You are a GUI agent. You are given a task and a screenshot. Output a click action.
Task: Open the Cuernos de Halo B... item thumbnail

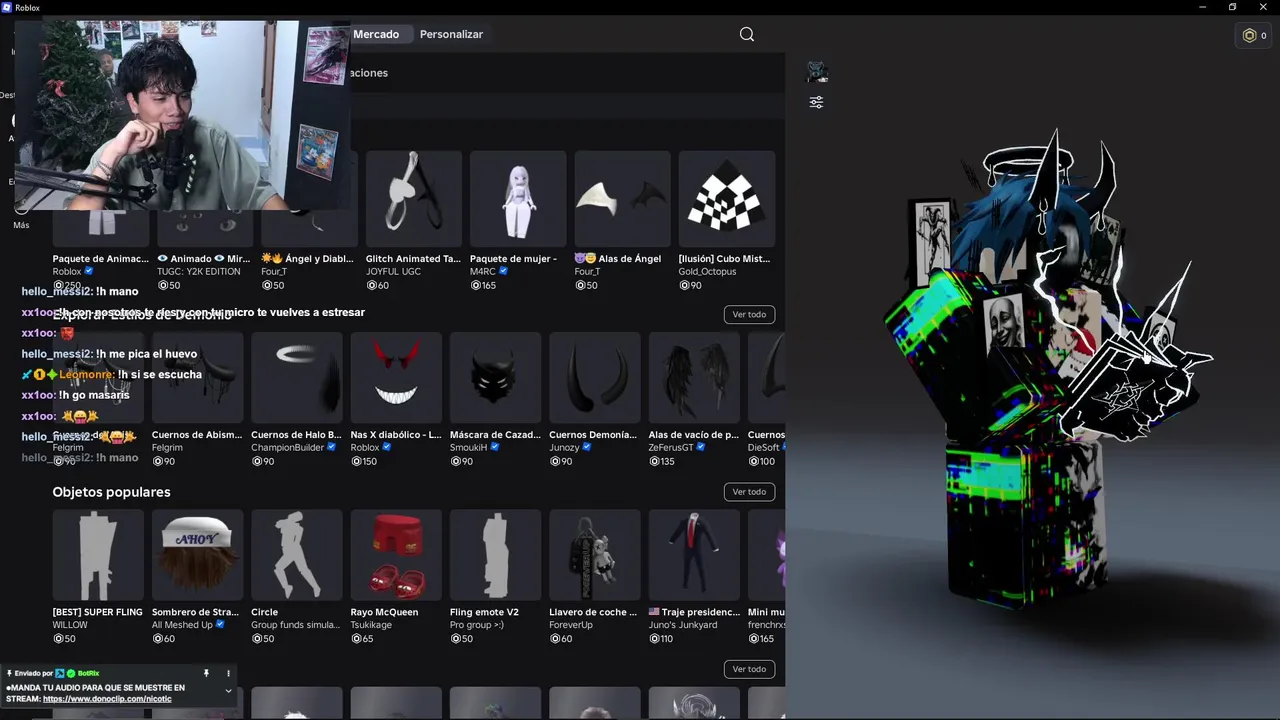point(296,378)
